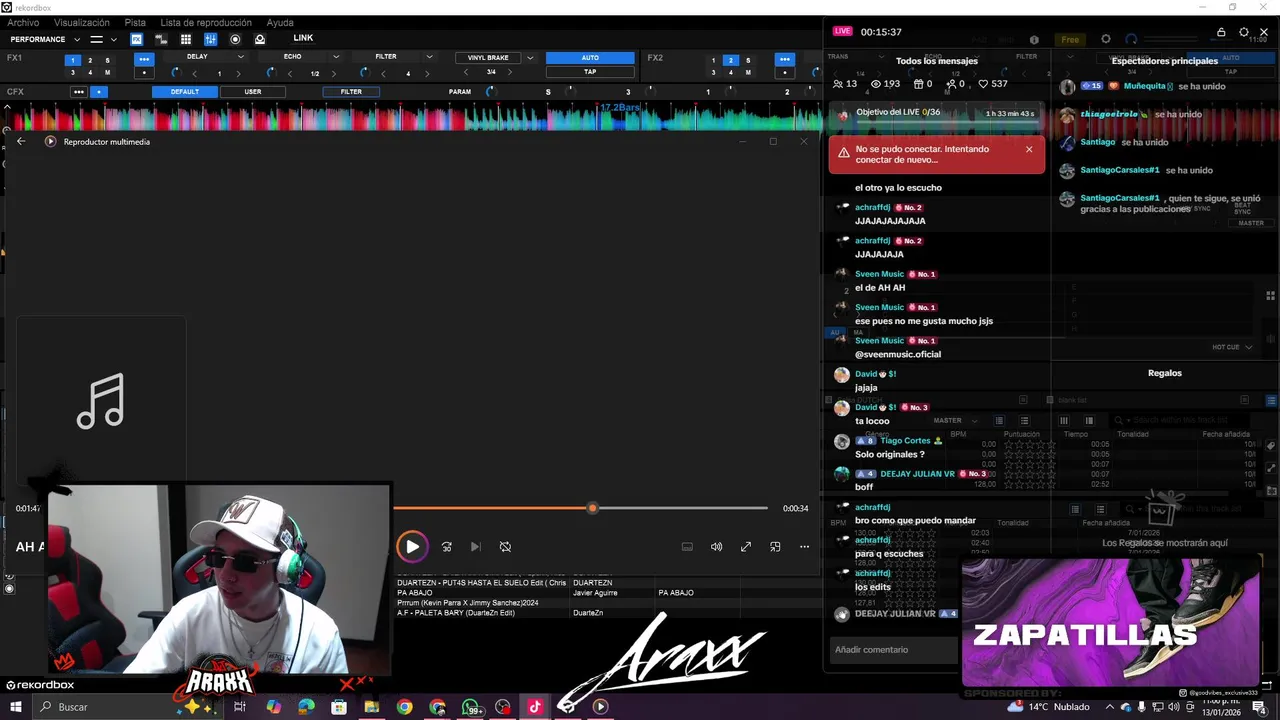Toggle FX1 sampler S assign button

(x=108, y=60)
